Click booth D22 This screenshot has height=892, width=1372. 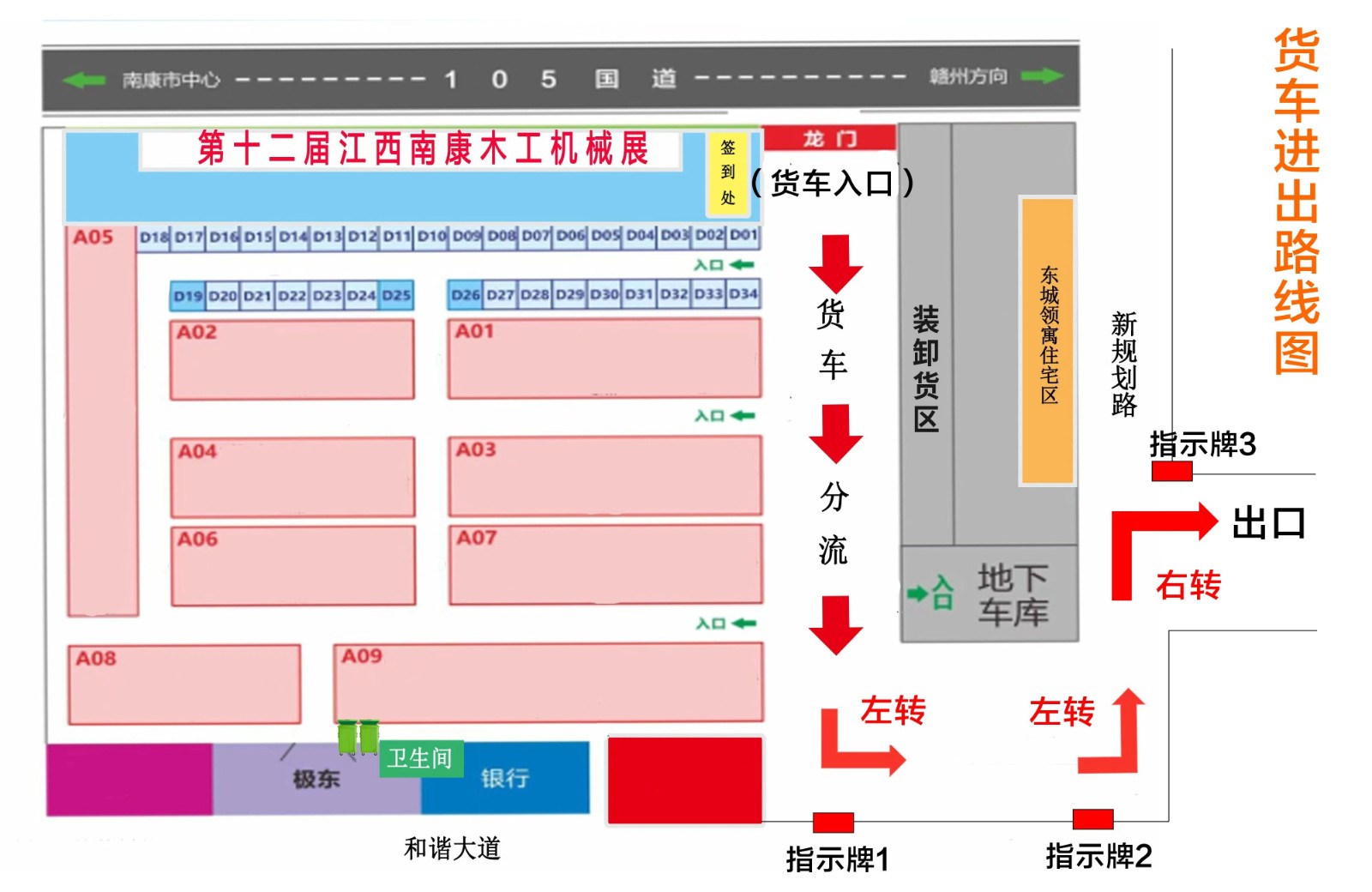click(292, 295)
